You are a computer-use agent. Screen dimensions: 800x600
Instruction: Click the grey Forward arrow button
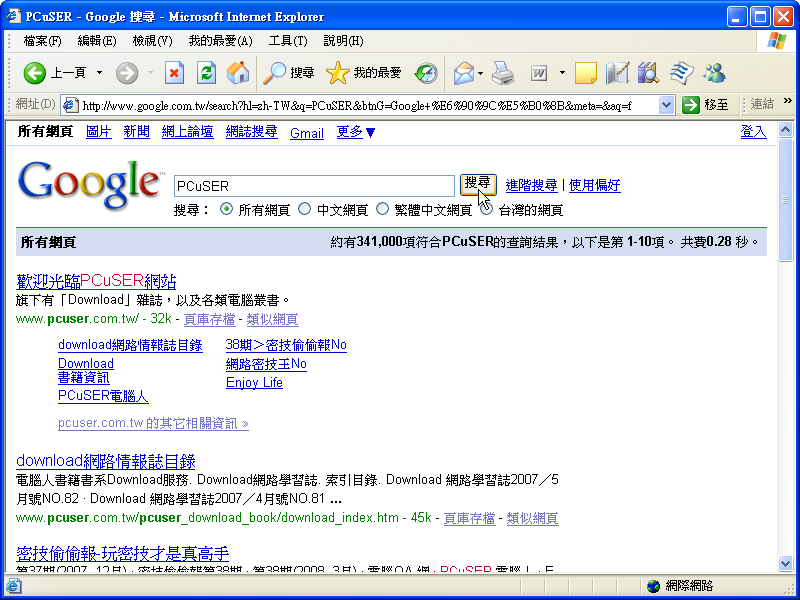pos(127,73)
